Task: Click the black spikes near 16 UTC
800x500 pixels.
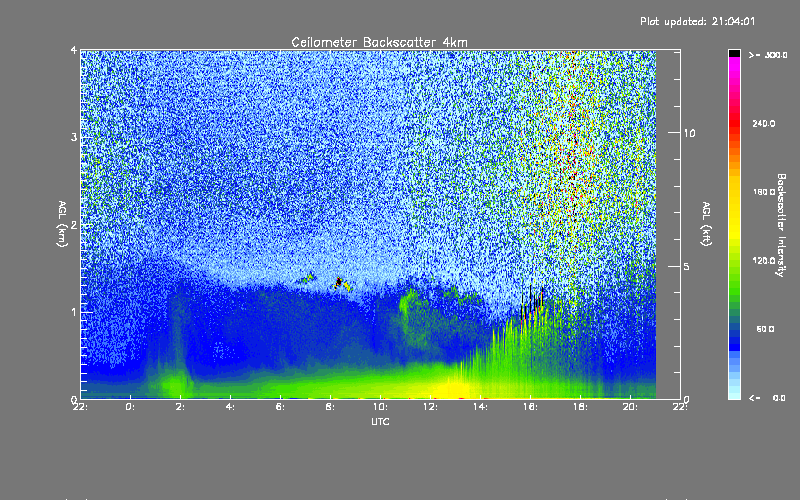Action: [x=532, y=301]
